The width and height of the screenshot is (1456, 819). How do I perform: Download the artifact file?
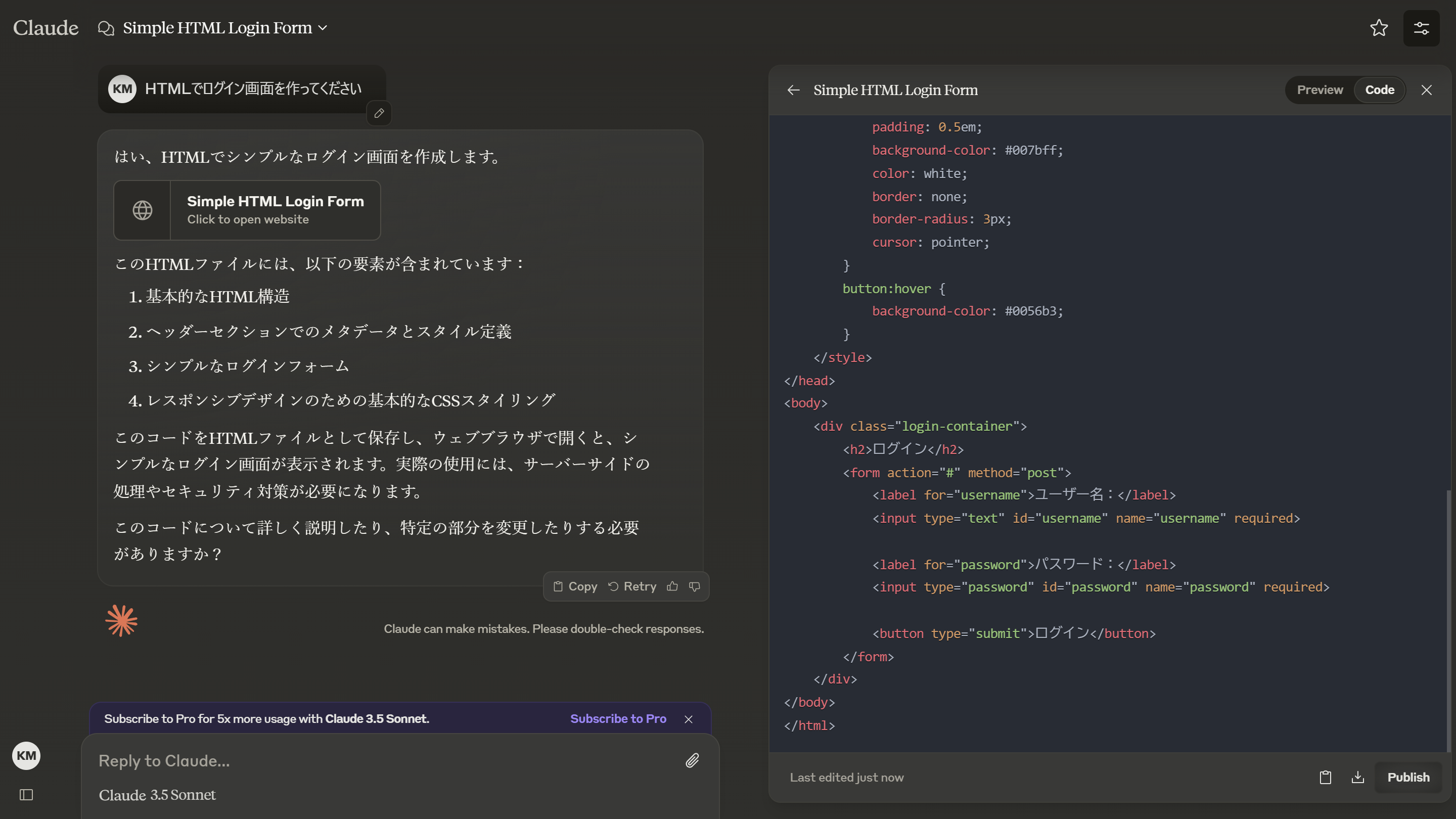pos(1357,777)
